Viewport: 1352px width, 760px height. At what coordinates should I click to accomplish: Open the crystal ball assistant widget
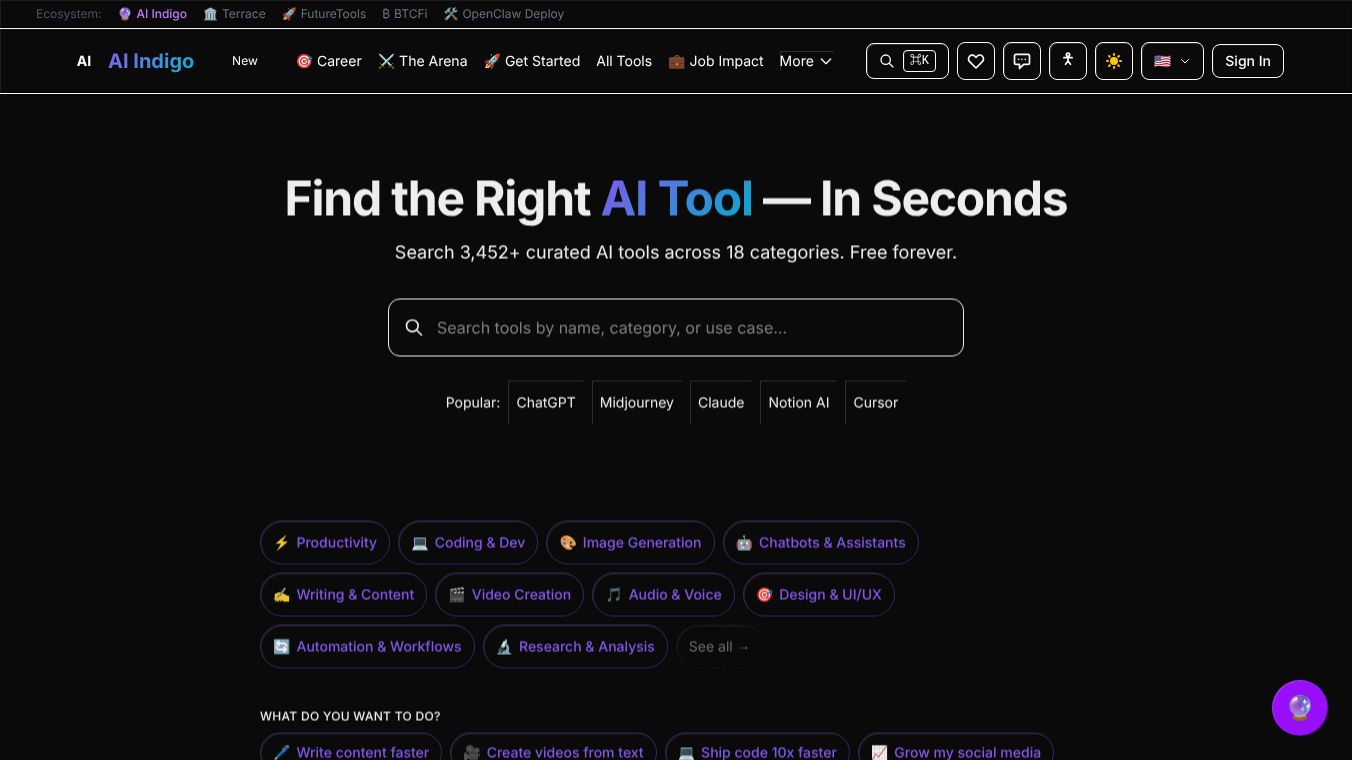(1299, 707)
